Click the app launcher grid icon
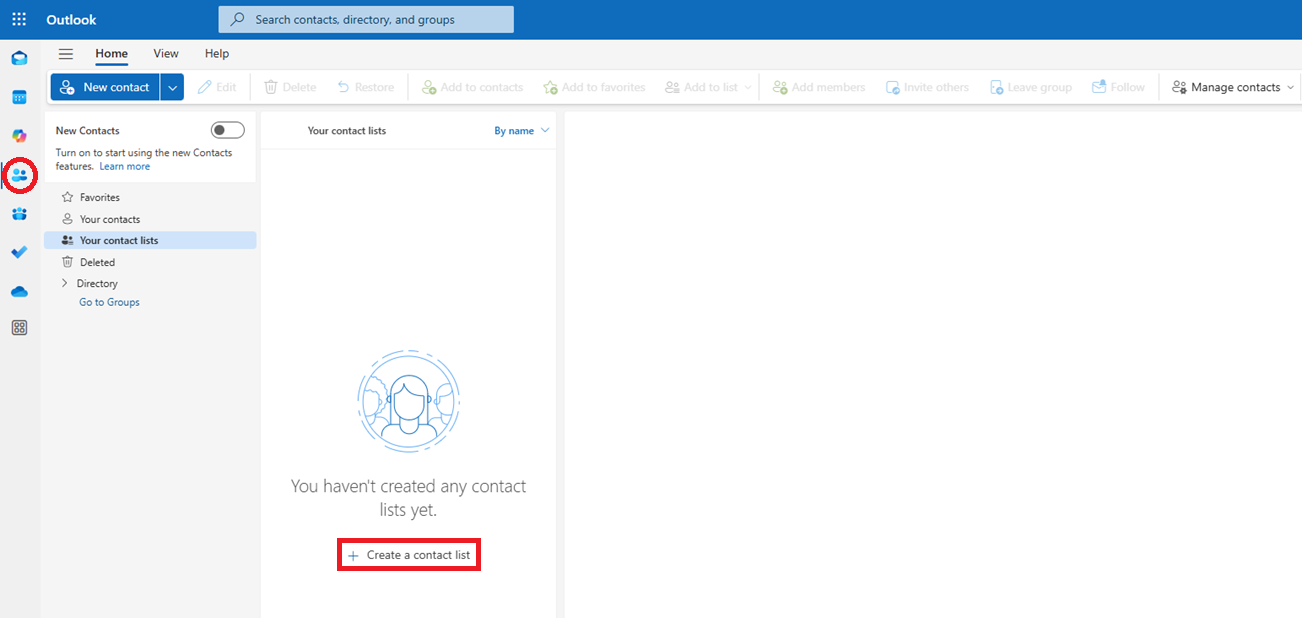 point(18,18)
